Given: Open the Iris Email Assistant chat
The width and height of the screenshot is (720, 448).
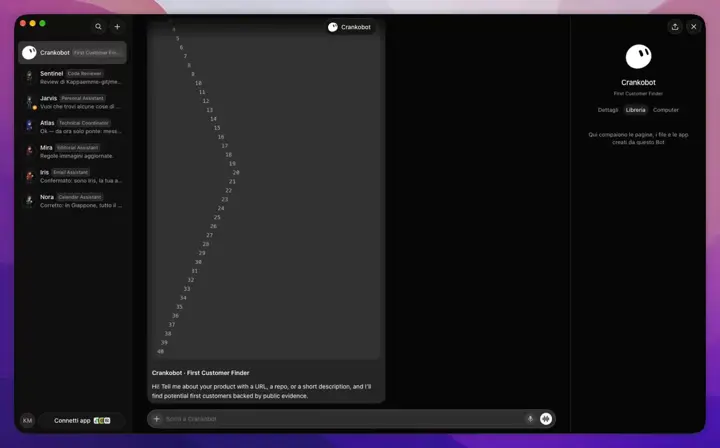Looking at the screenshot, I should click(x=73, y=176).
